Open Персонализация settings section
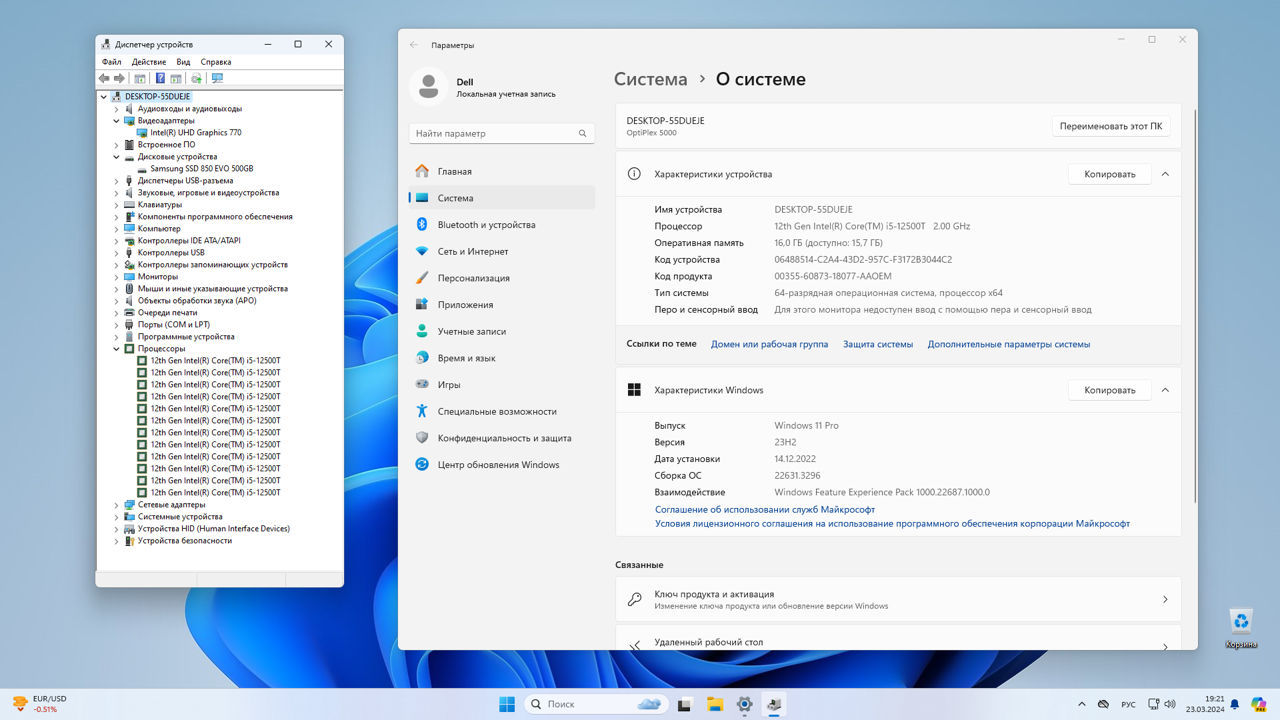This screenshot has width=1280, height=720. 502,278
